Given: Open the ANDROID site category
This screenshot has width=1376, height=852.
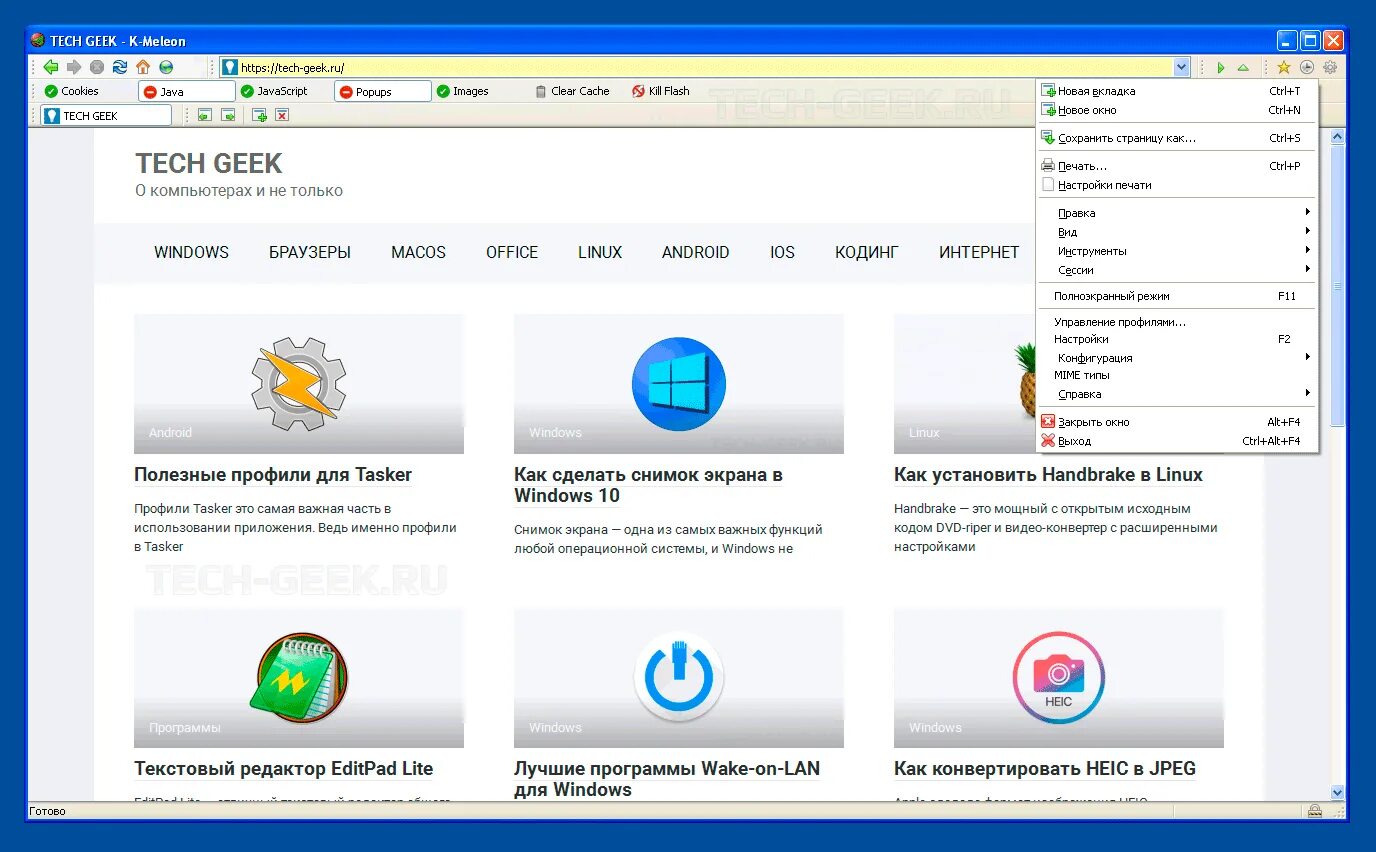Looking at the screenshot, I should click(x=695, y=252).
